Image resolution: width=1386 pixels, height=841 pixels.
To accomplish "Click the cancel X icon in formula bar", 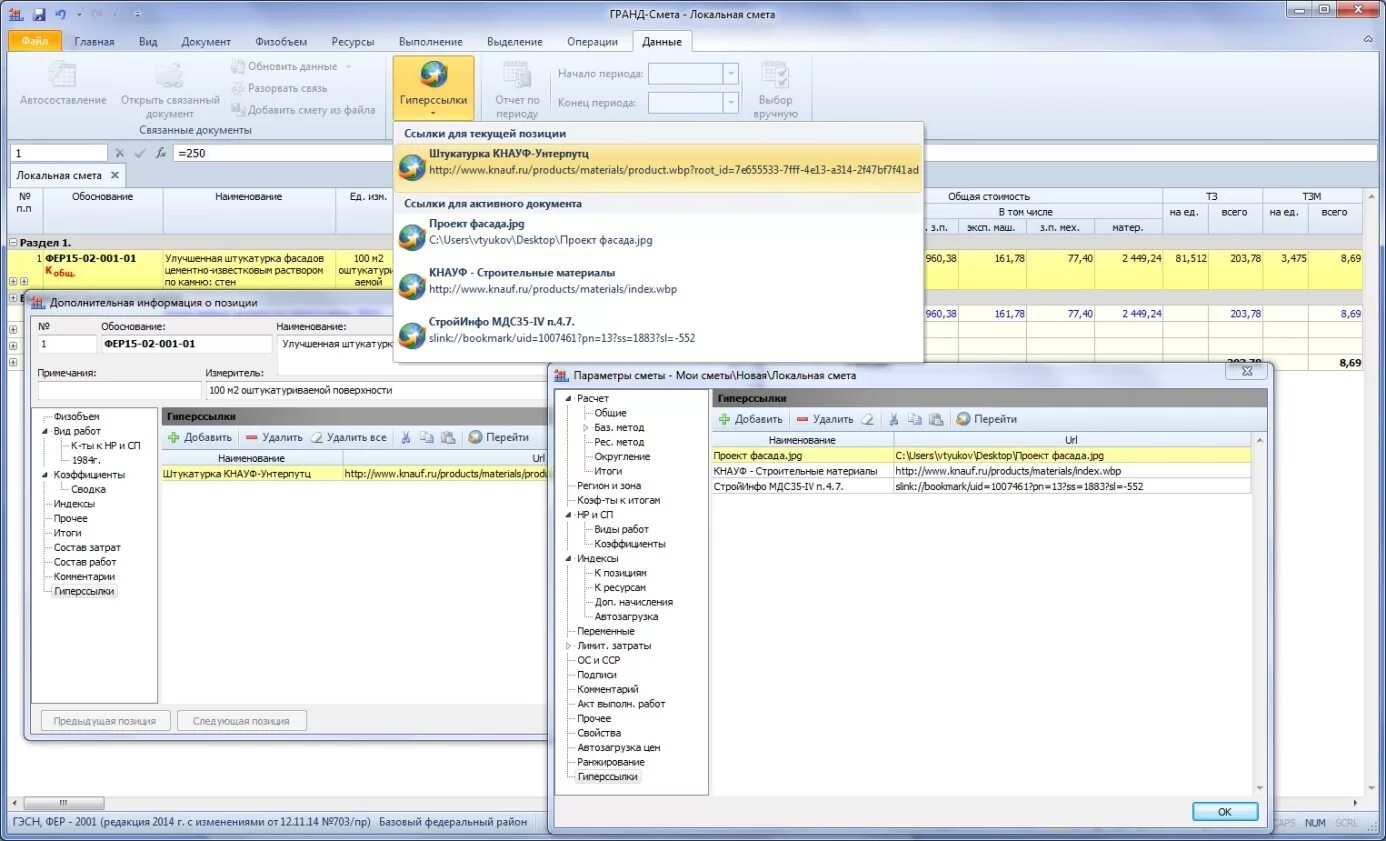I will pos(120,153).
